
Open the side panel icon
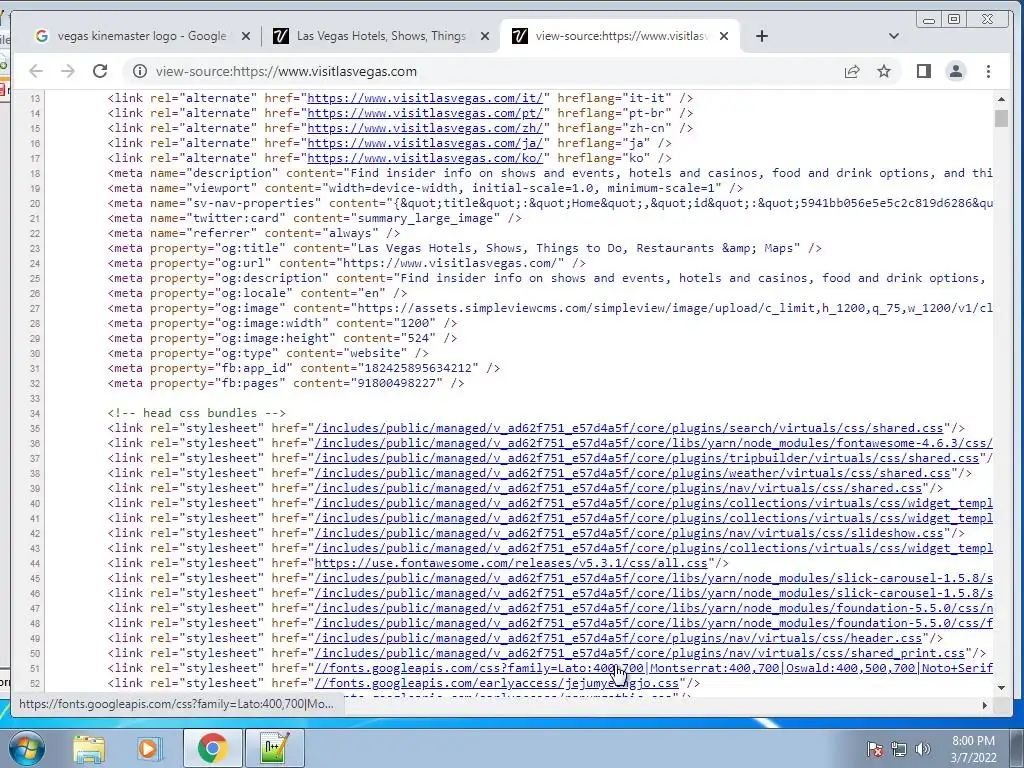click(x=923, y=71)
